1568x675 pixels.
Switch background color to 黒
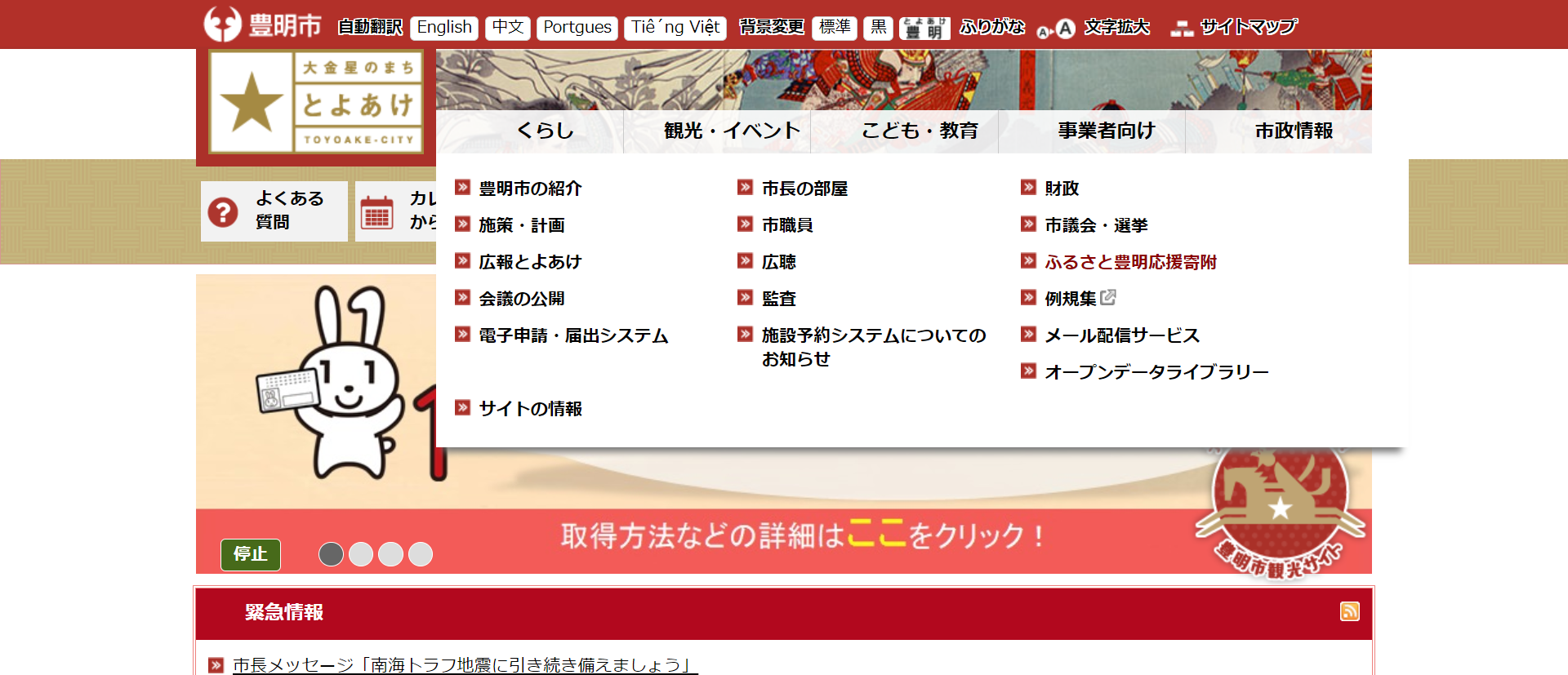click(879, 28)
